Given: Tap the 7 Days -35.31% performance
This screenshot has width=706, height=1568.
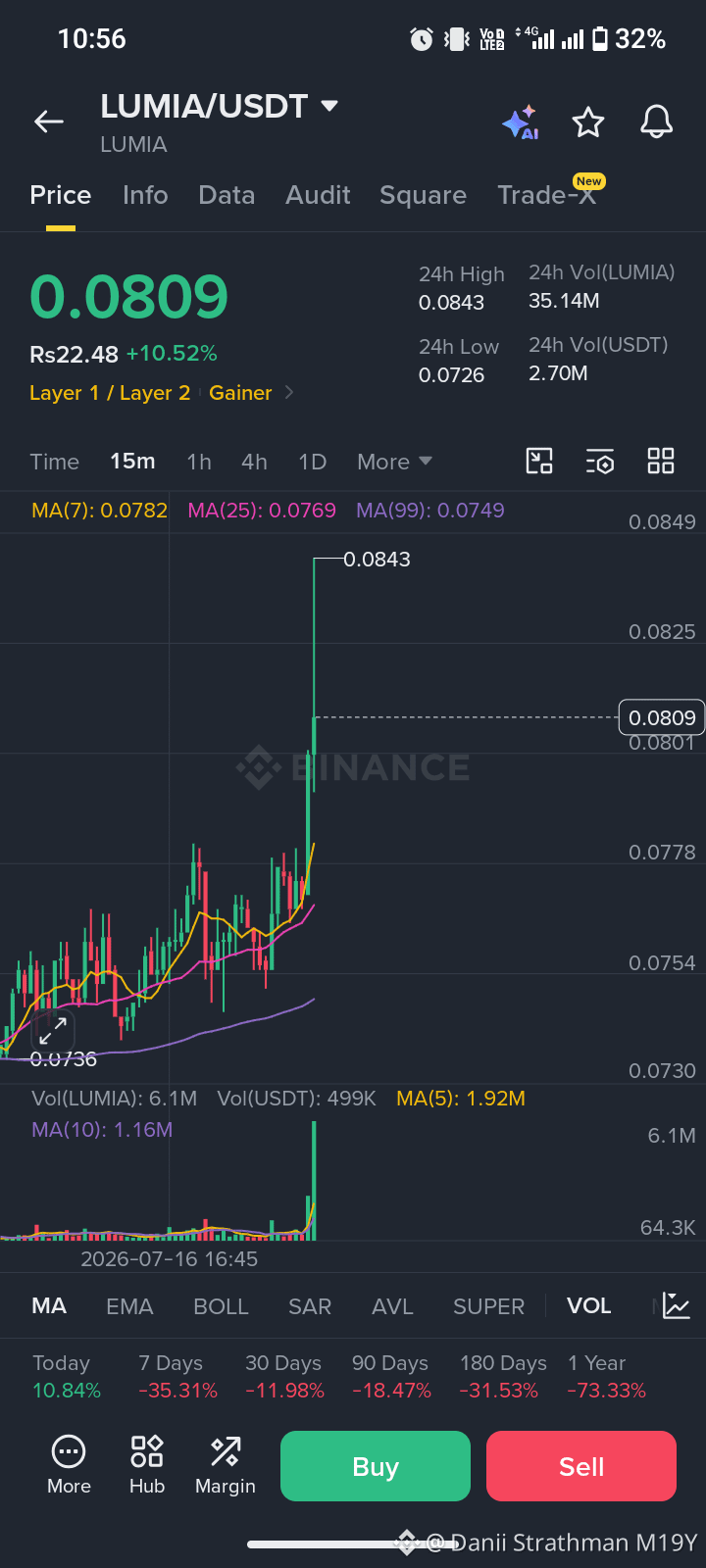Looking at the screenshot, I should click(x=177, y=1377).
